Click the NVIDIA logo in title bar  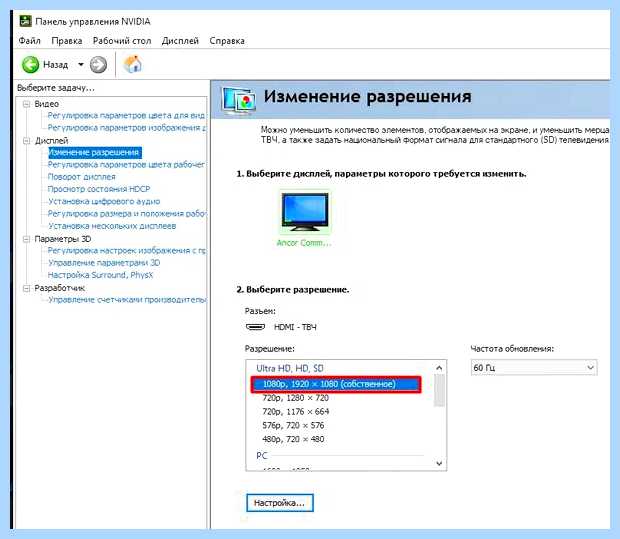(x=26, y=21)
